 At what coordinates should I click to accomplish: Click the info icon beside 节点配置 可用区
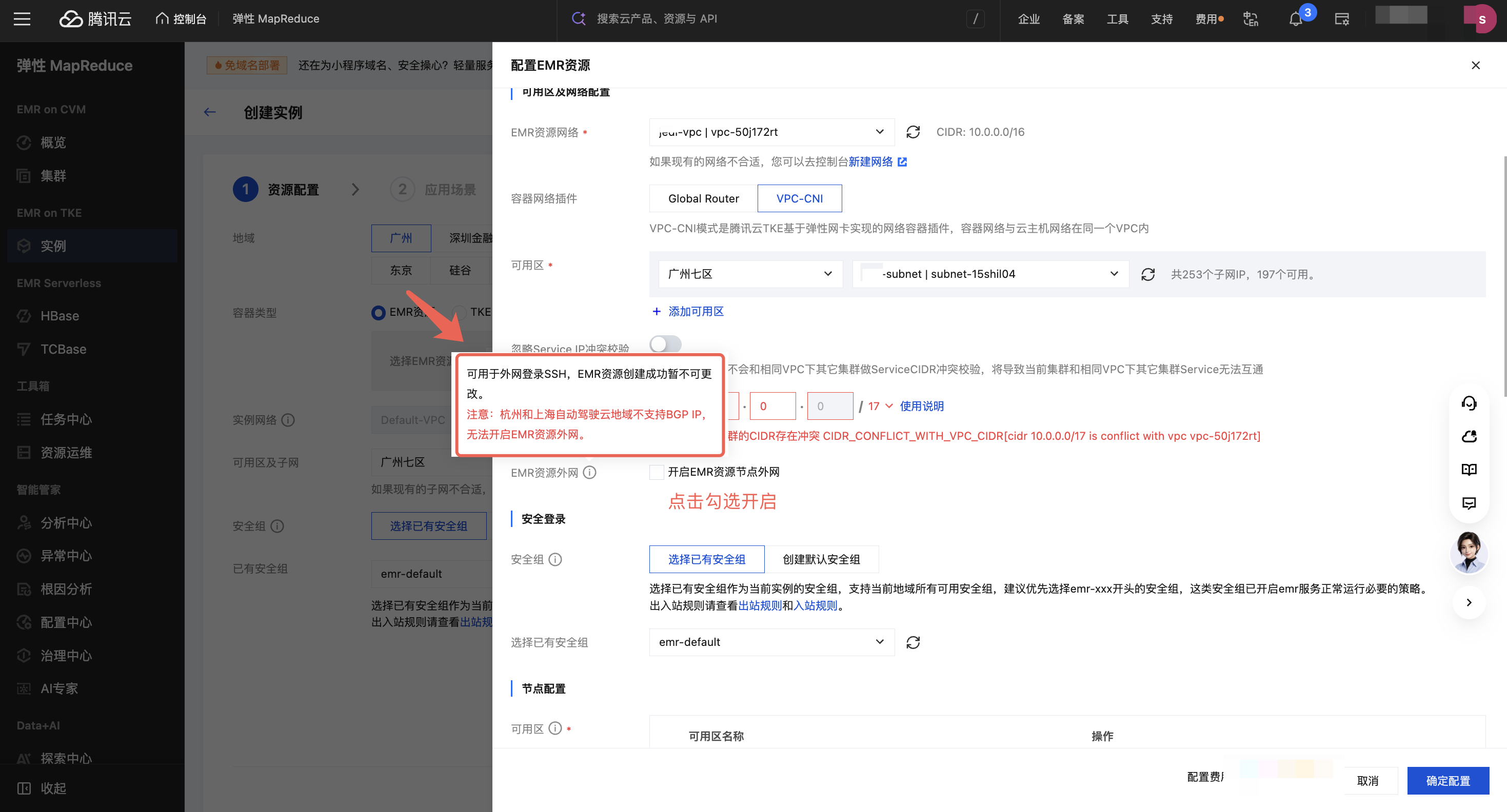click(x=555, y=728)
